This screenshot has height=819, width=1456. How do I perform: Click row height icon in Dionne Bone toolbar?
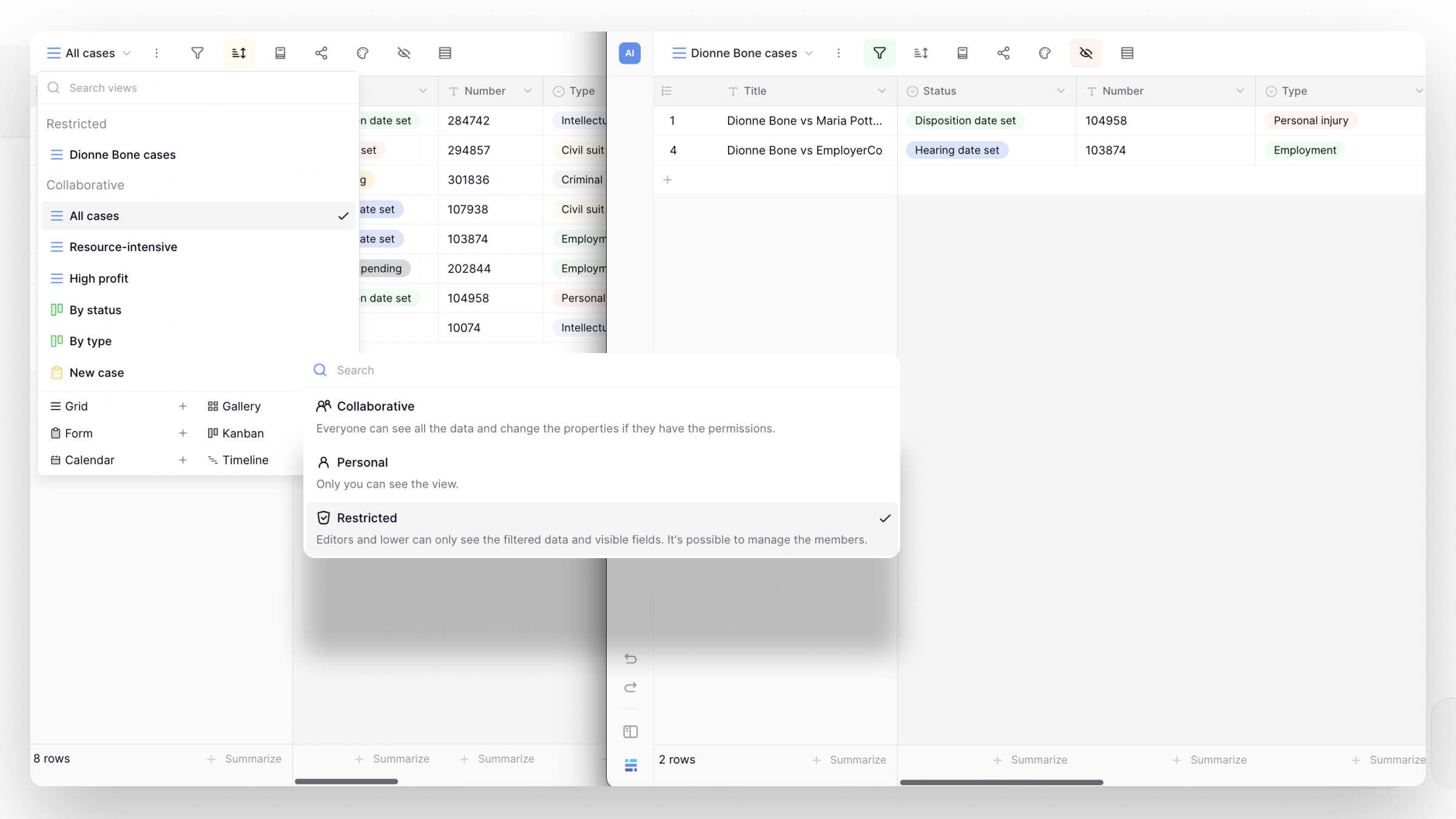(1127, 53)
